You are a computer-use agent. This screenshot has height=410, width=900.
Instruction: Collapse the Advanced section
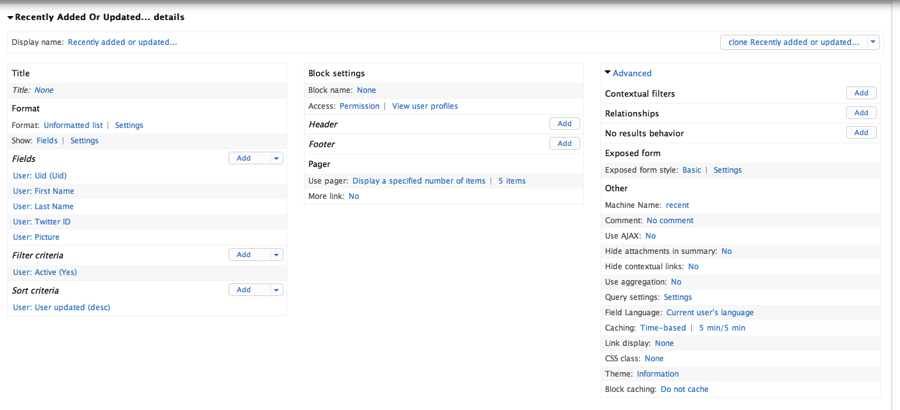point(628,74)
